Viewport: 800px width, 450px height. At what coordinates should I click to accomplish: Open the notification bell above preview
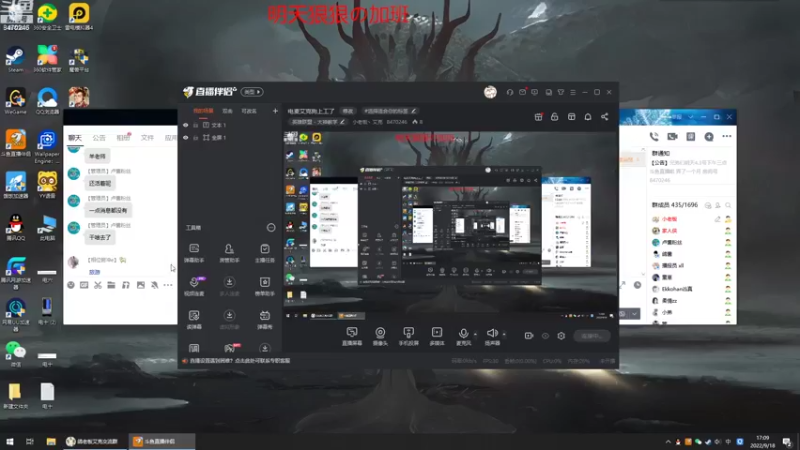(588, 117)
